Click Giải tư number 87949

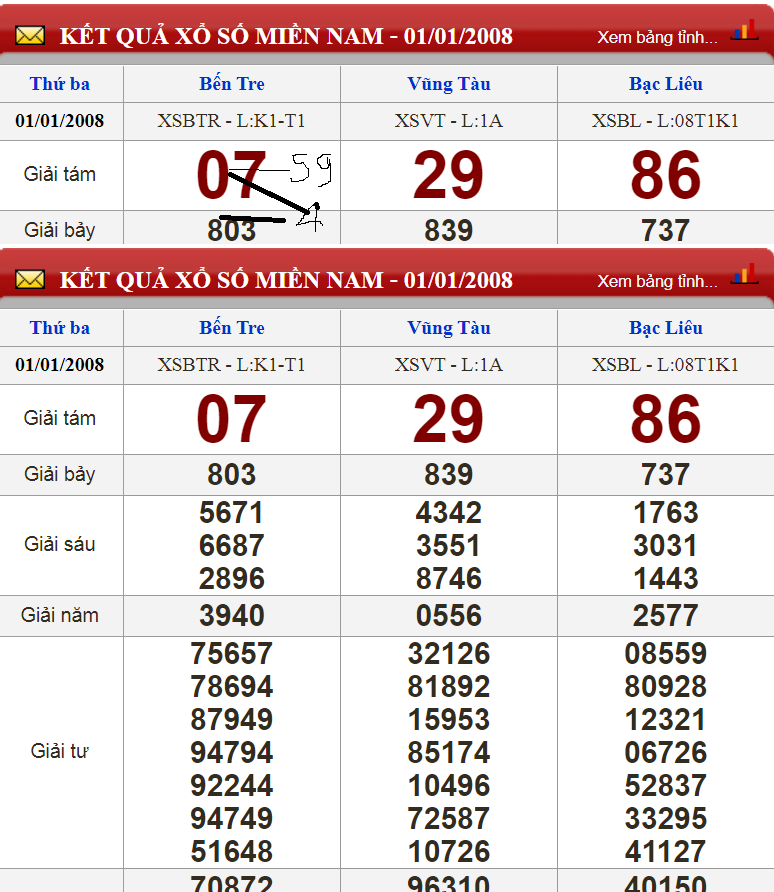(x=231, y=720)
